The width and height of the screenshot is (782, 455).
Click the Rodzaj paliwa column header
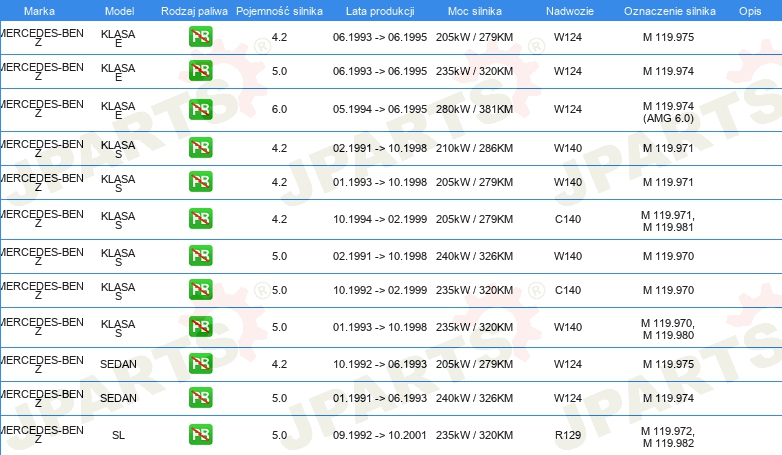pos(194,11)
